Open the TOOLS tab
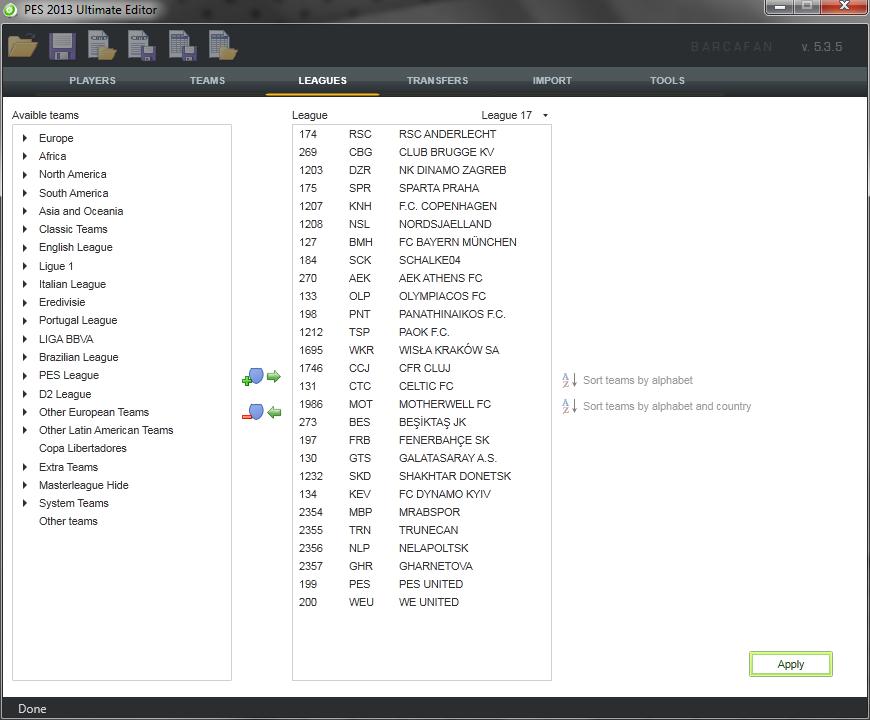Image resolution: width=870 pixels, height=720 pixels. point(667,80)
